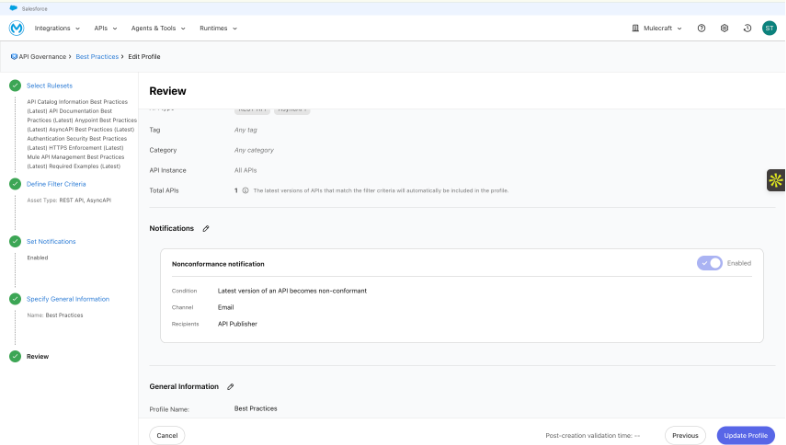Open the settings gear icon
Screen dimensions: 786x445
tap(724, 28)
